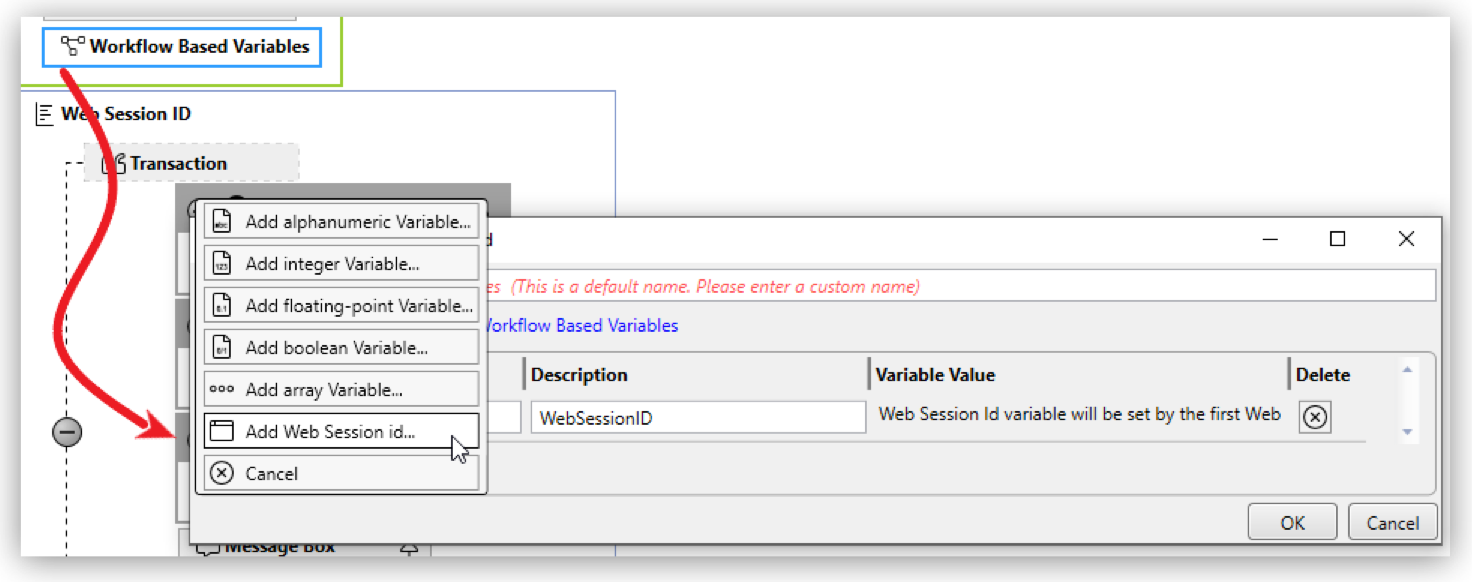Image resolution: width=1472 pixels, height=582 pixels.
Task: Click the integer variable icon
Action: 222,264
